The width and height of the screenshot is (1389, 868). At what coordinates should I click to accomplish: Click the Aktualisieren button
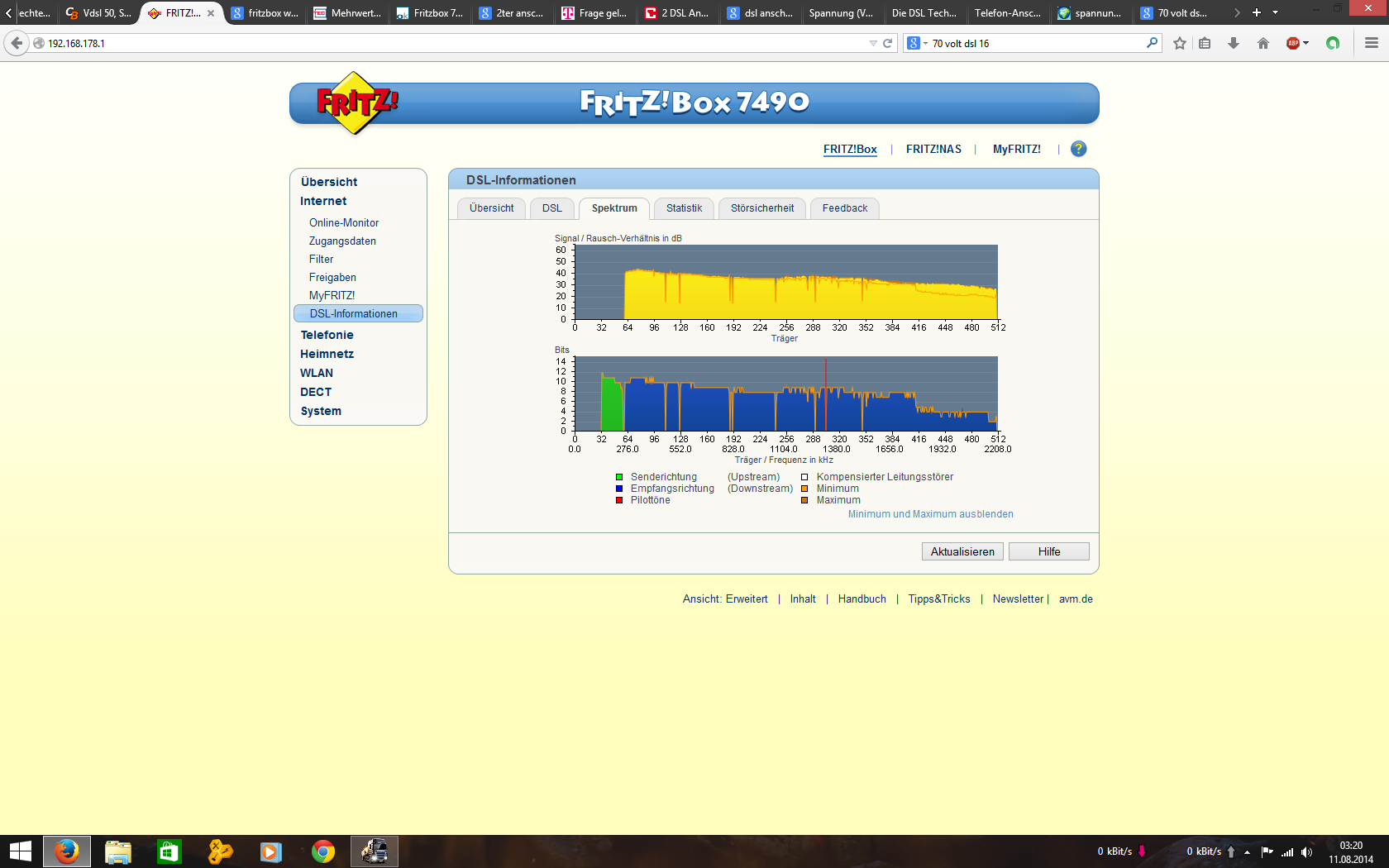pos(962,551)
